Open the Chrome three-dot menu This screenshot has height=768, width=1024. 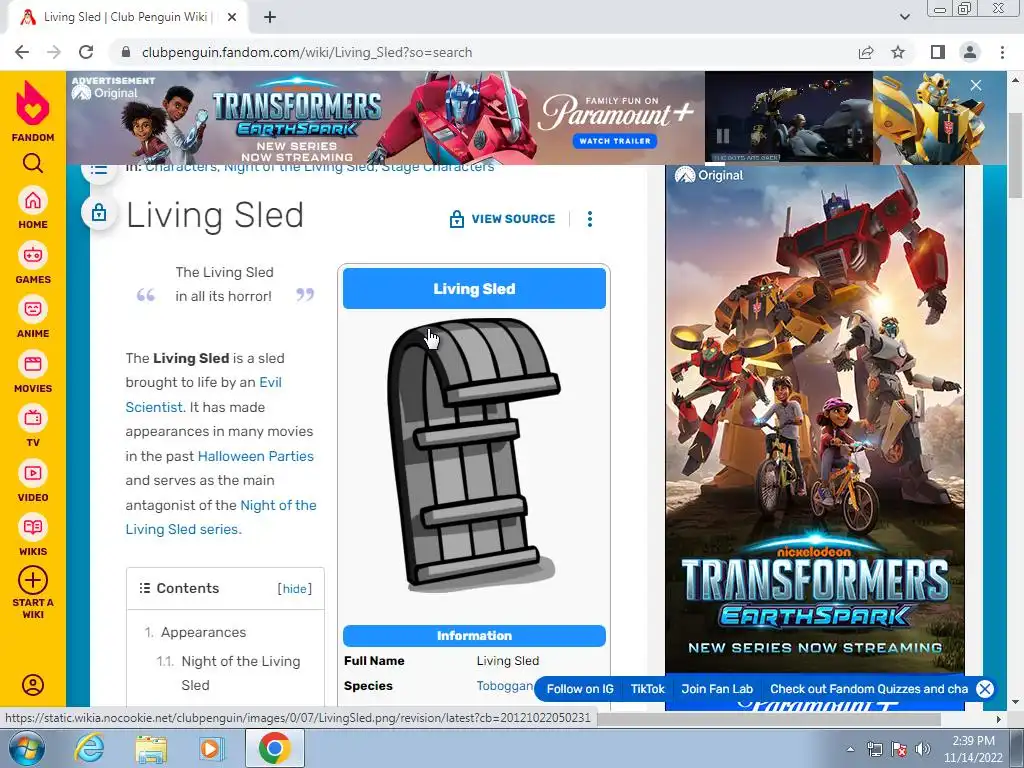(1002, 52)
